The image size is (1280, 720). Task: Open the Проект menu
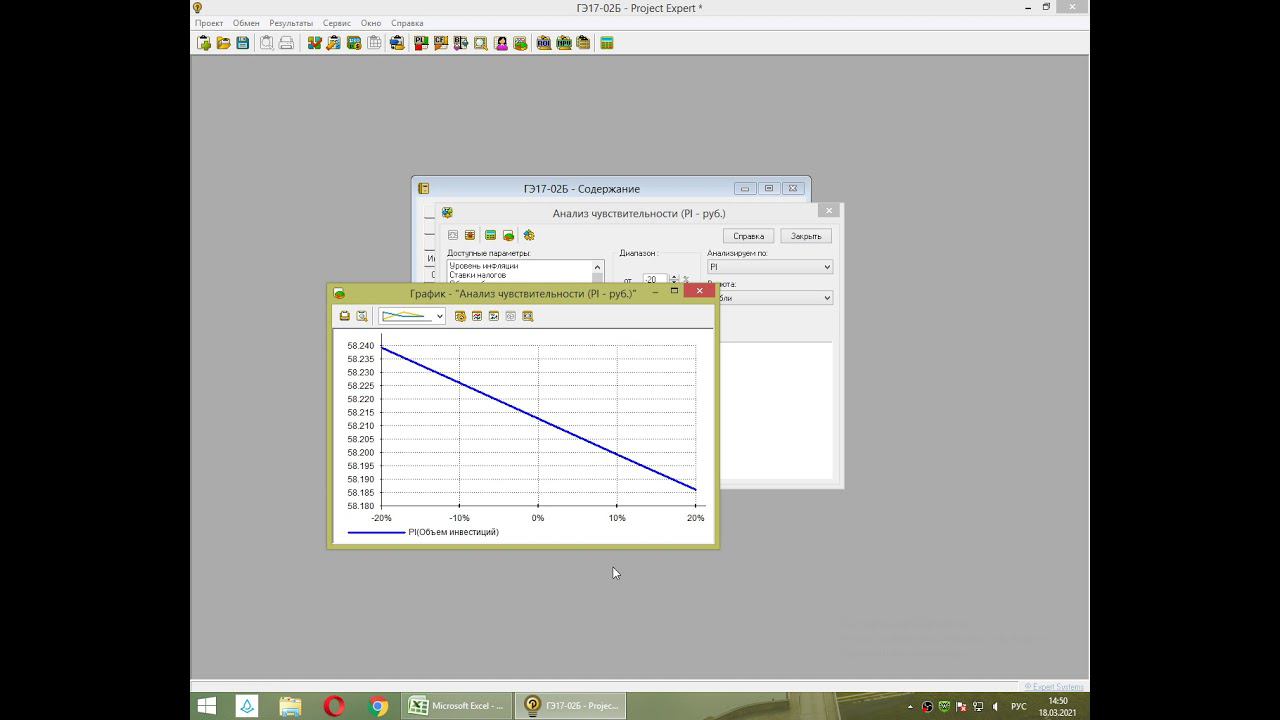(x=209, y=23)
